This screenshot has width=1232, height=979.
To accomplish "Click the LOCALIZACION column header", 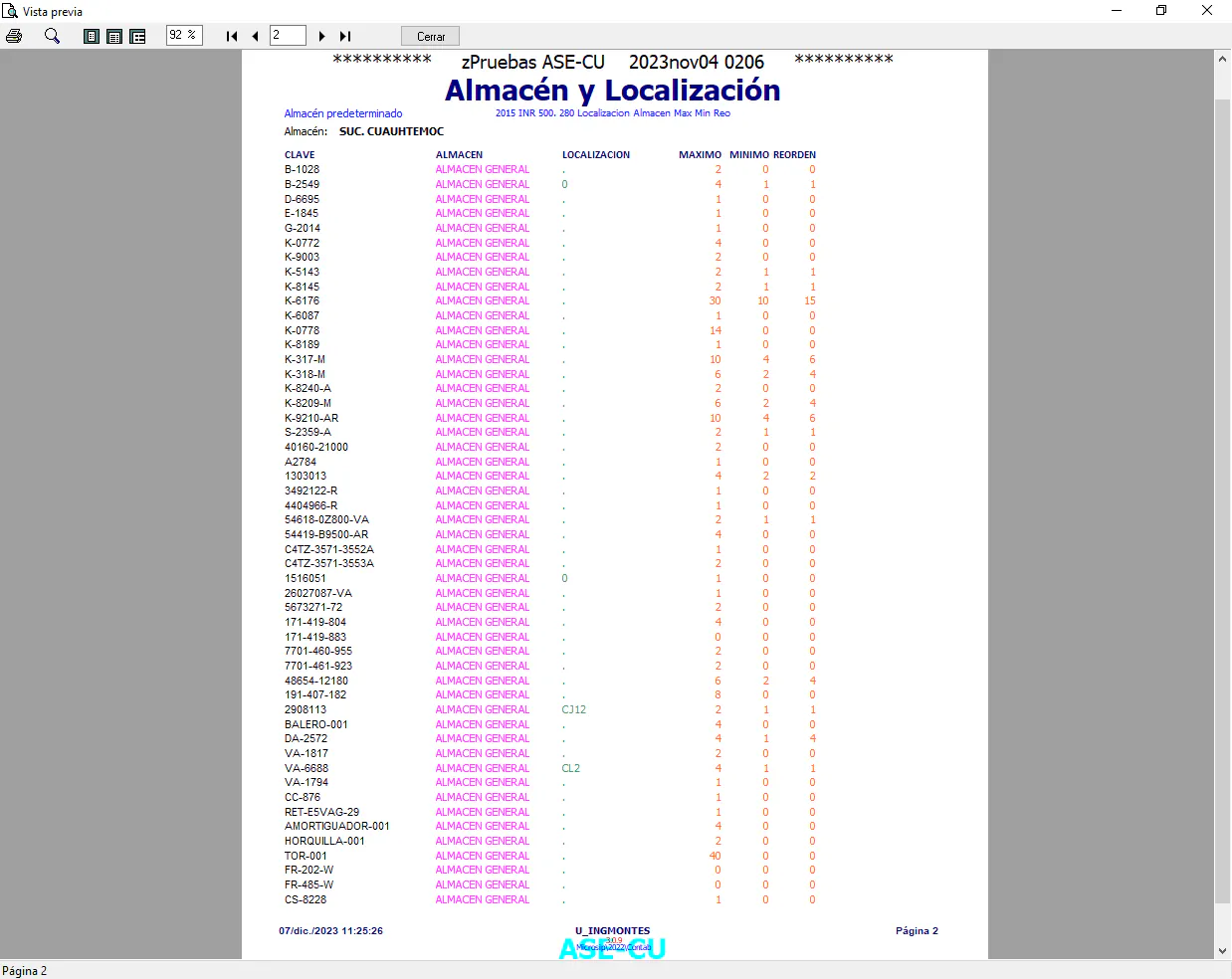I will (x=596, y=155).
